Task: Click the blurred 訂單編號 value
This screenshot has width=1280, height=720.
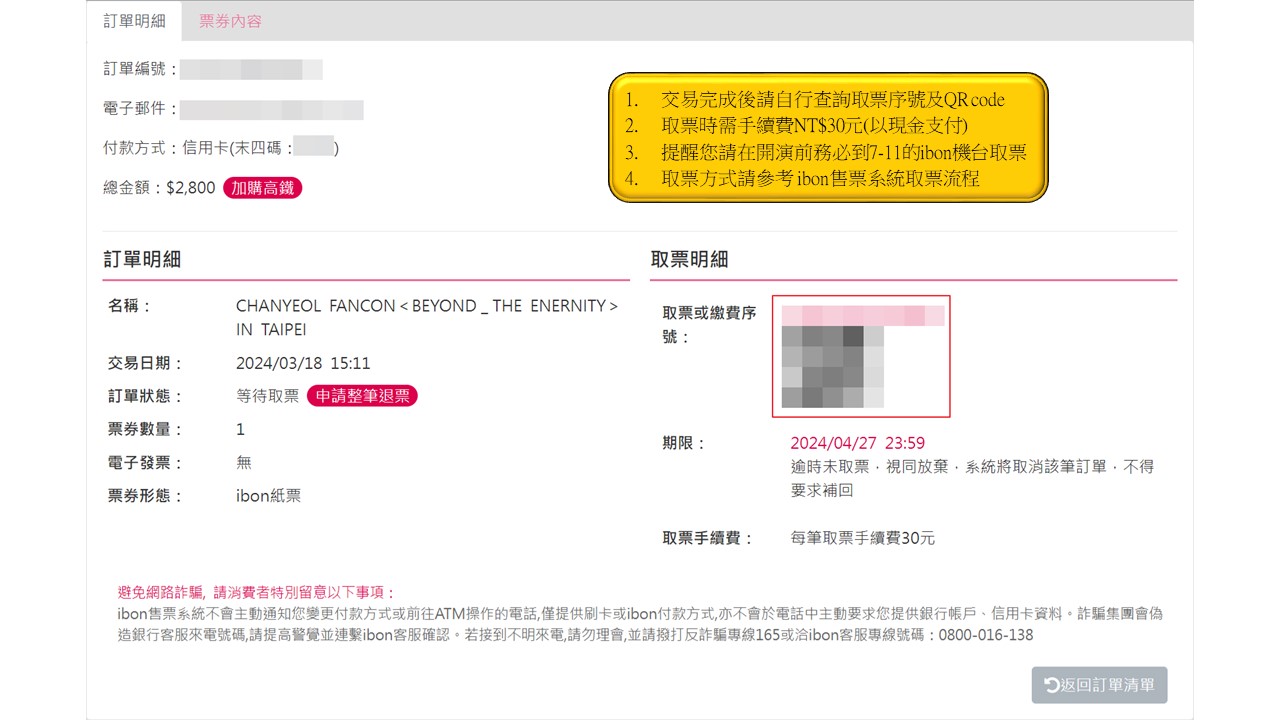Action: point(251,69)
